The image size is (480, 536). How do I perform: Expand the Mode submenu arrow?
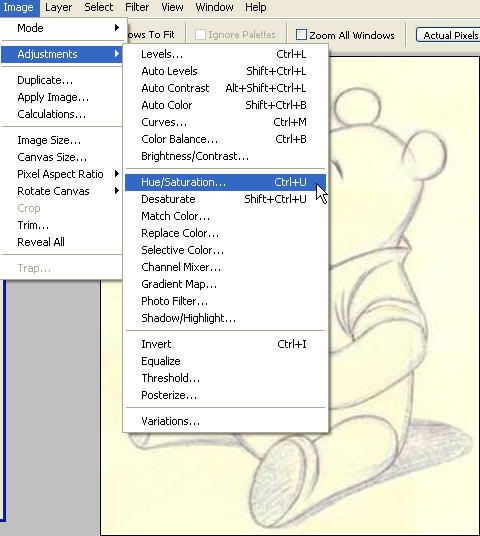pyautogui.click(x=117, y=28)
